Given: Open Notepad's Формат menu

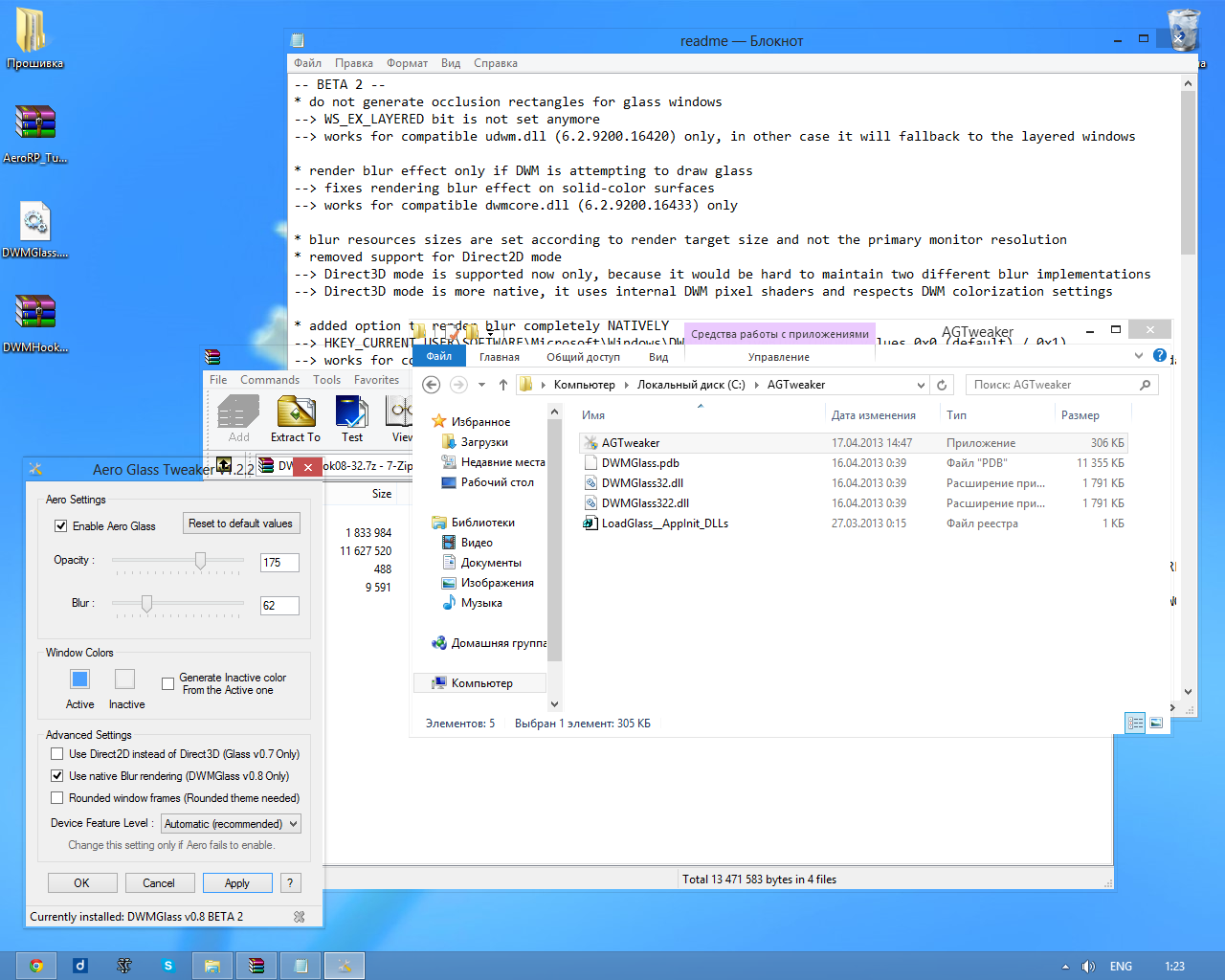Looking at the screenshot, I should [407, 63].
